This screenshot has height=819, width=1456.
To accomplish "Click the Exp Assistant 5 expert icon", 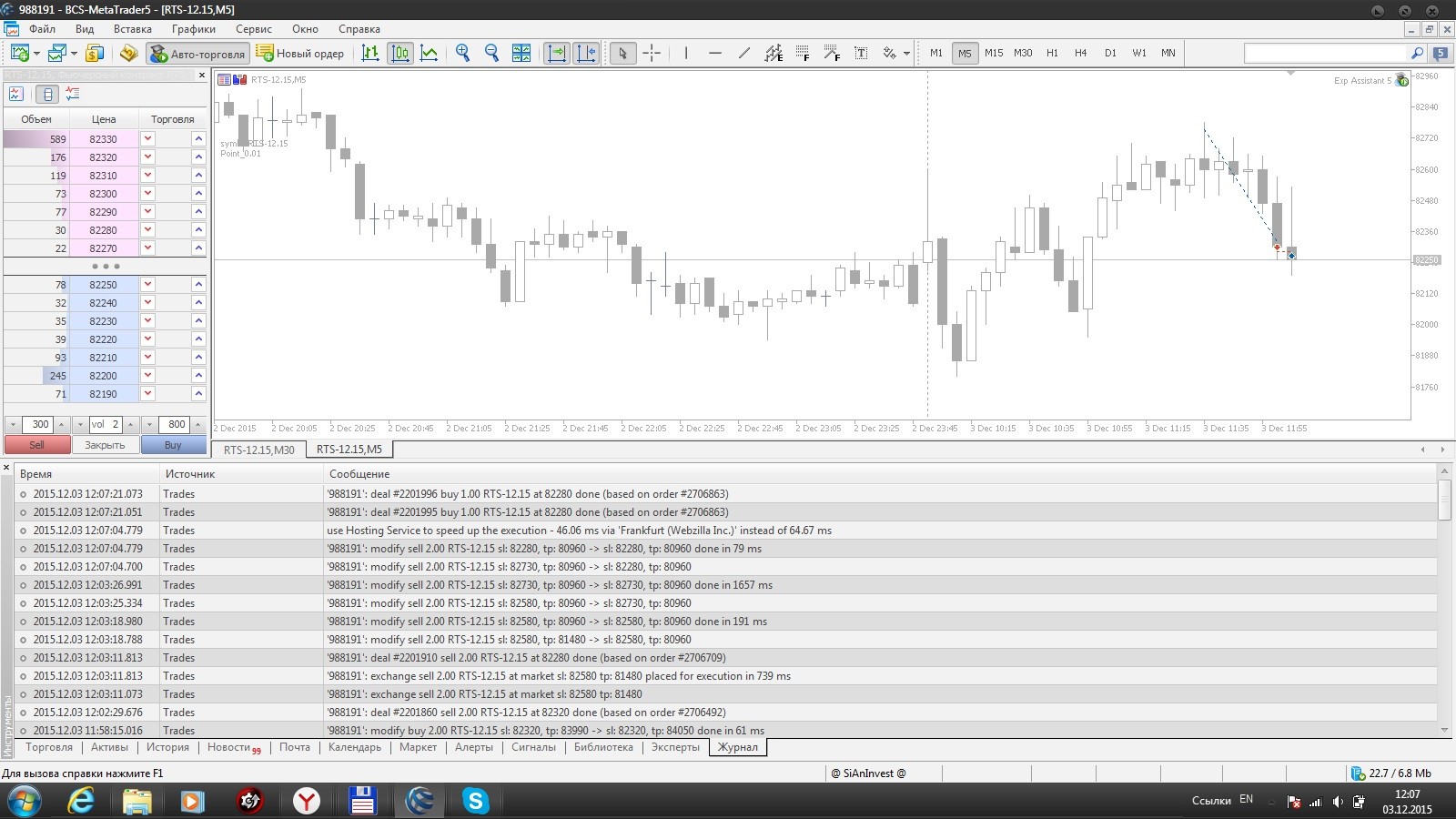I will (1402, 80).
